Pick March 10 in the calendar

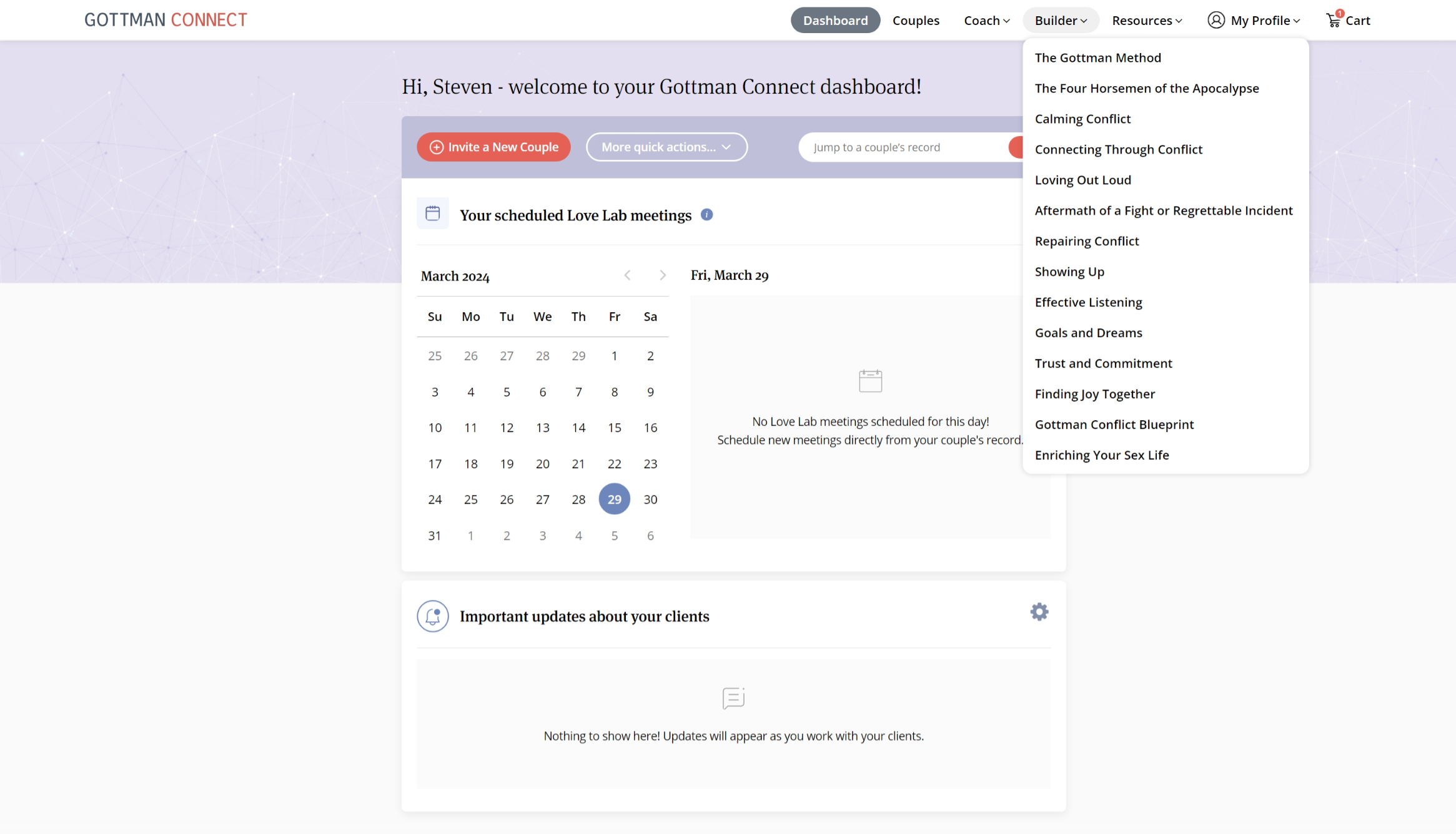(435, 428)
